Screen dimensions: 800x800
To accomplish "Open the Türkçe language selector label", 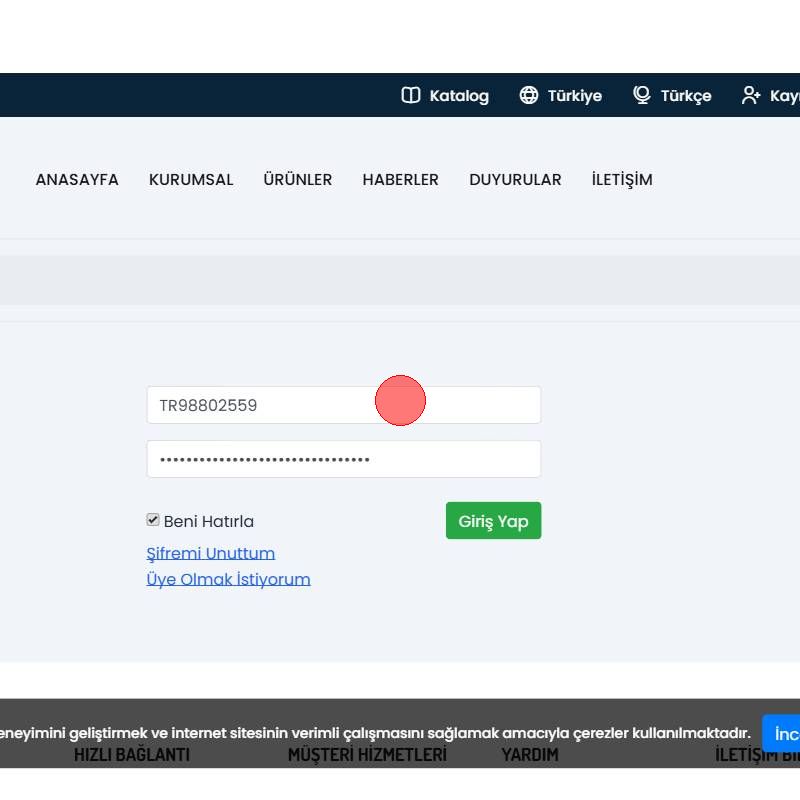I will point(686,96).
